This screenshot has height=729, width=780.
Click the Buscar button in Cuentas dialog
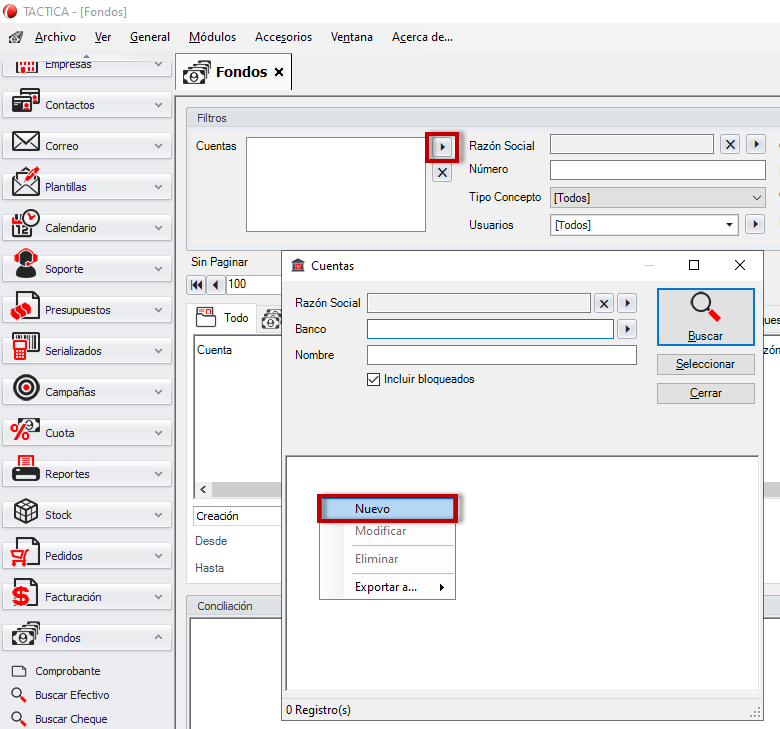[705, 317]
